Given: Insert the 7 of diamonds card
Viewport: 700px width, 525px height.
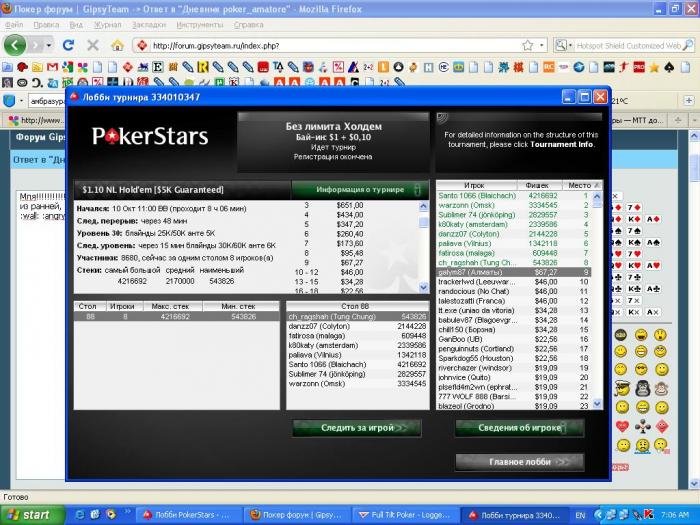Looking at the screenshot, I should point(634,208).
